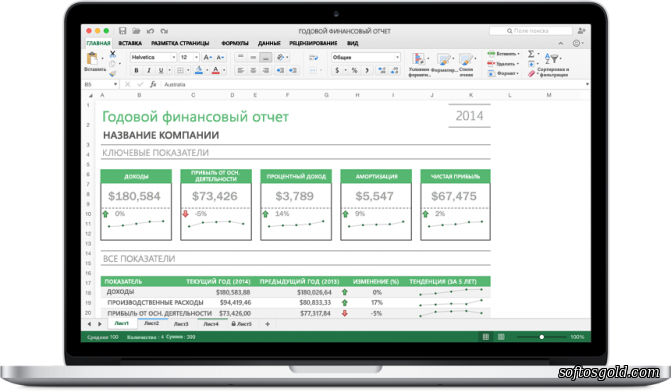The width and height of the screenshot is (671, 392).
Task: Click the Paste clipboard icon
Action: click(92, 58)
